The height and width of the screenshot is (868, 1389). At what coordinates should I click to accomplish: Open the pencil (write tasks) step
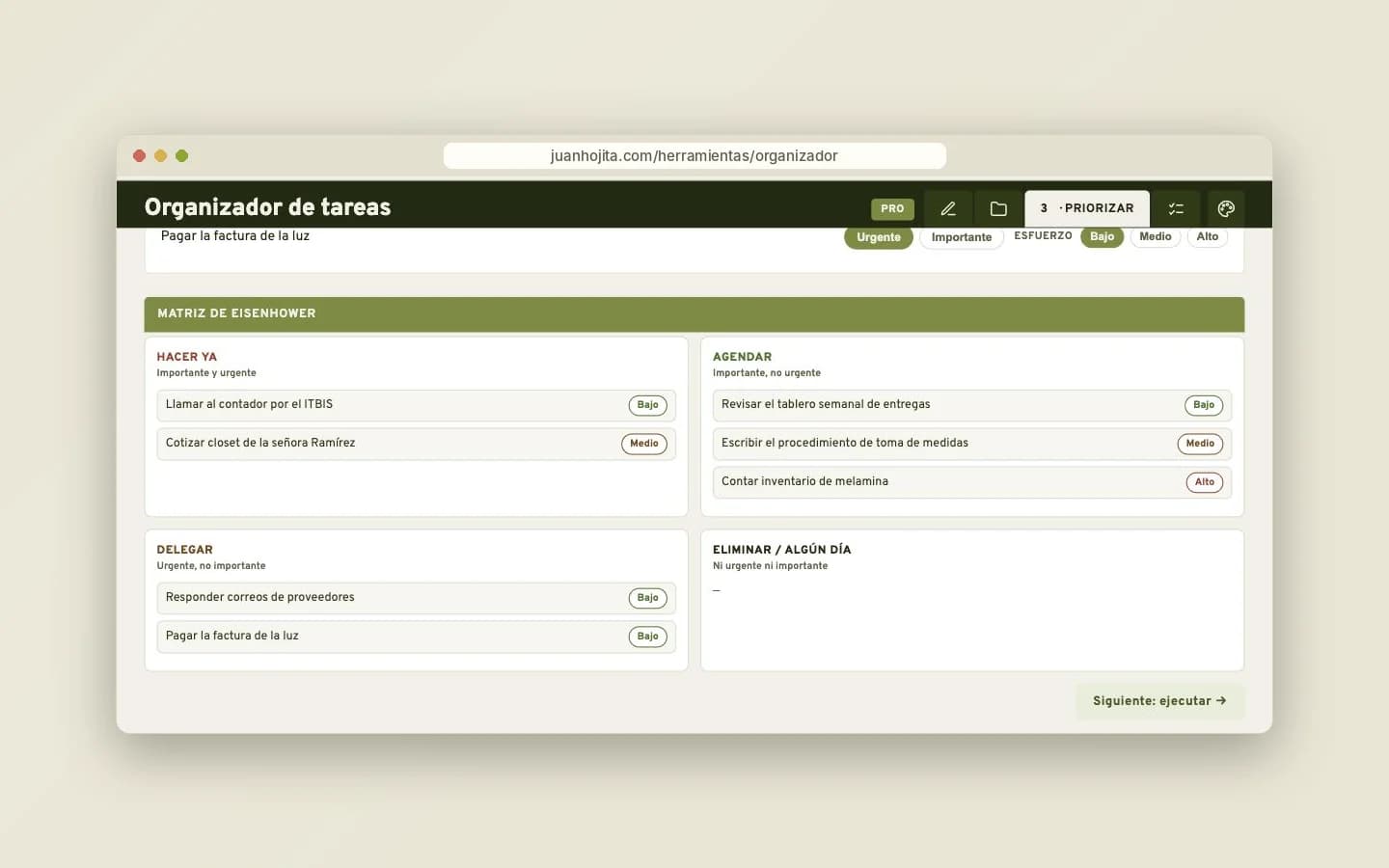948,208
